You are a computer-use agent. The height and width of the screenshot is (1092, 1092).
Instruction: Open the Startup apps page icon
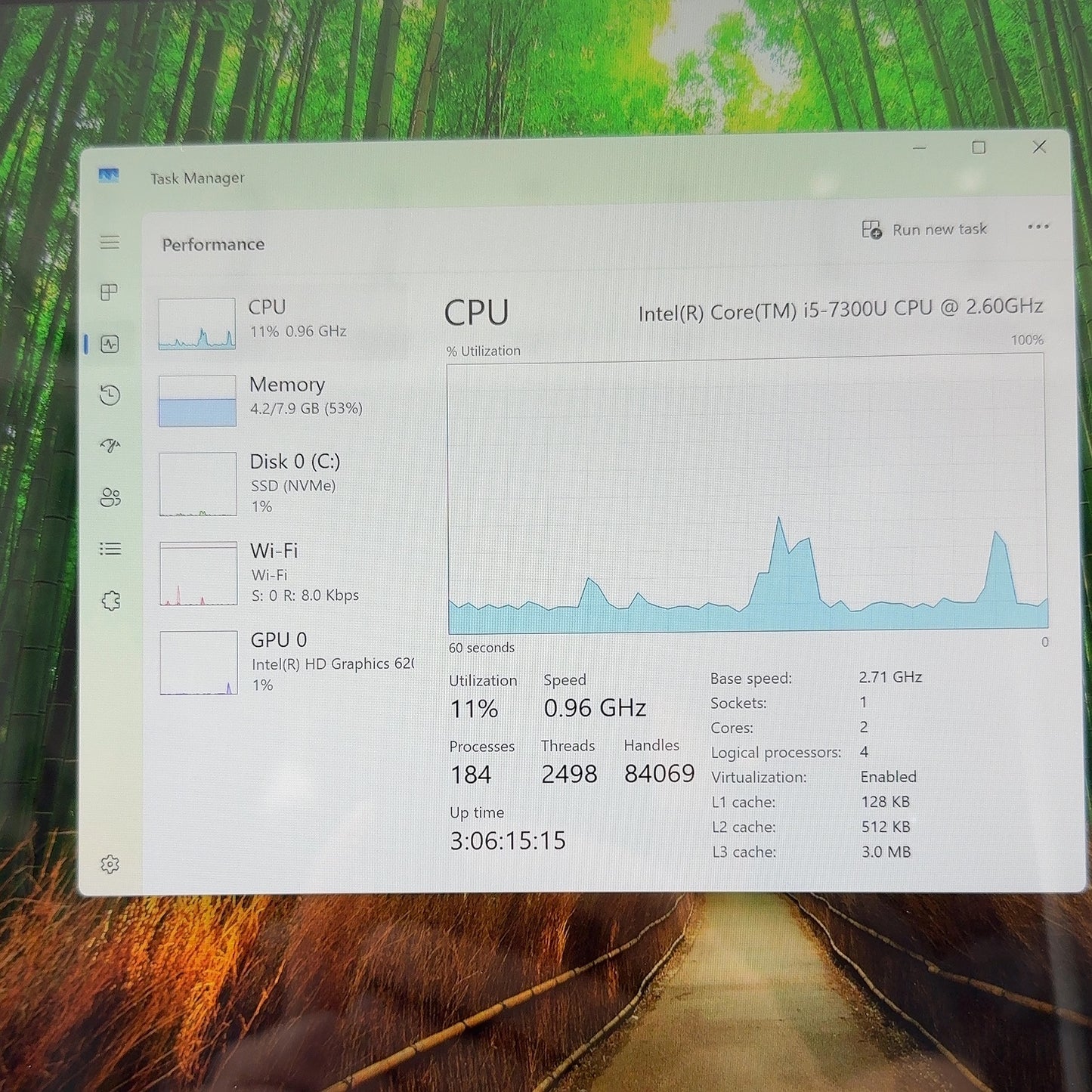pos(110,446)
